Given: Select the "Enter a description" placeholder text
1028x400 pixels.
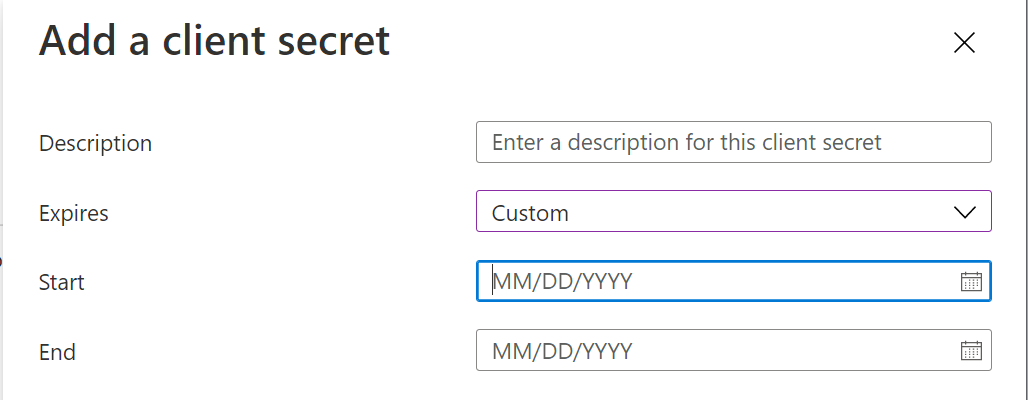Looking at the screenshot, I should click(687, 142).
